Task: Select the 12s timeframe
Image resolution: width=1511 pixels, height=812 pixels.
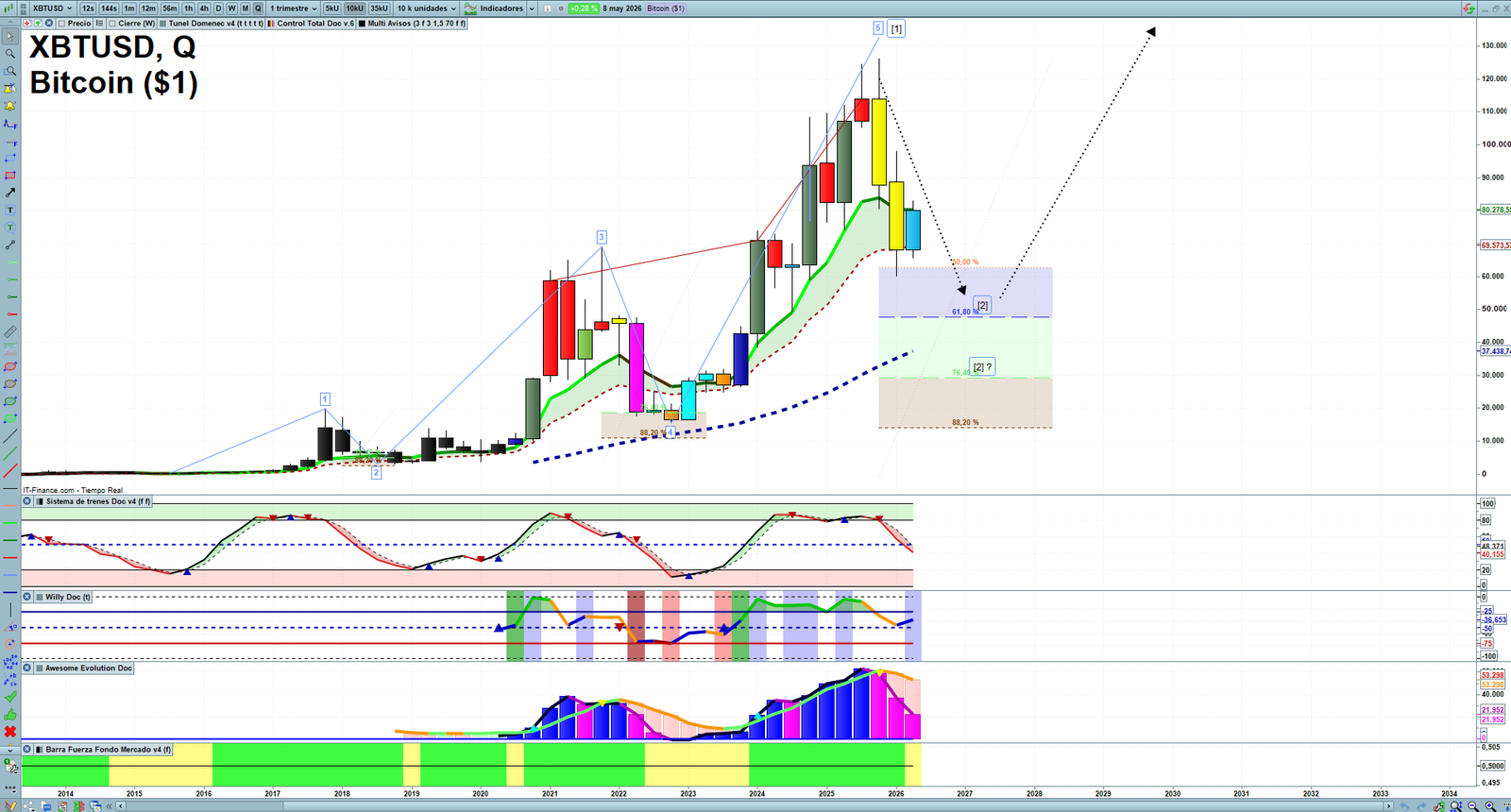Action: point(88,8)
